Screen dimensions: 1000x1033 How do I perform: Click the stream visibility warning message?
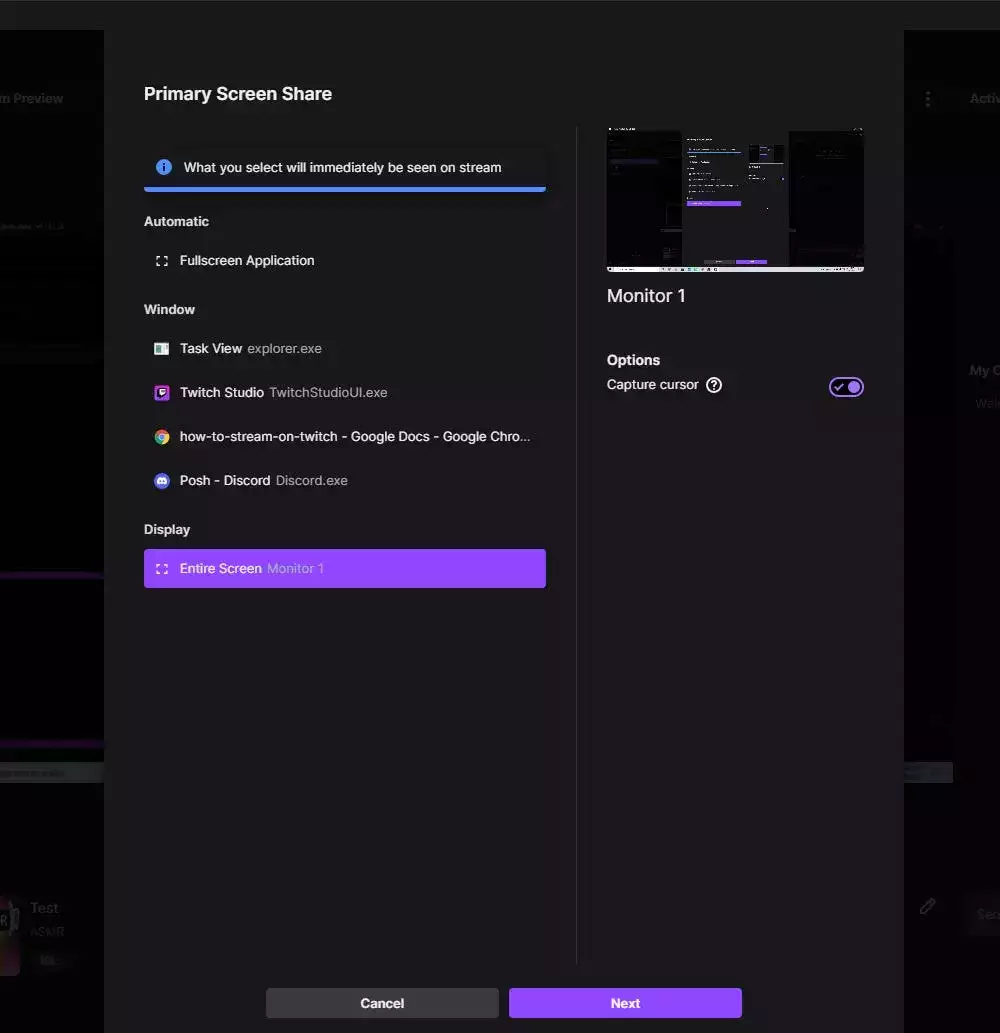click(343, 167)
